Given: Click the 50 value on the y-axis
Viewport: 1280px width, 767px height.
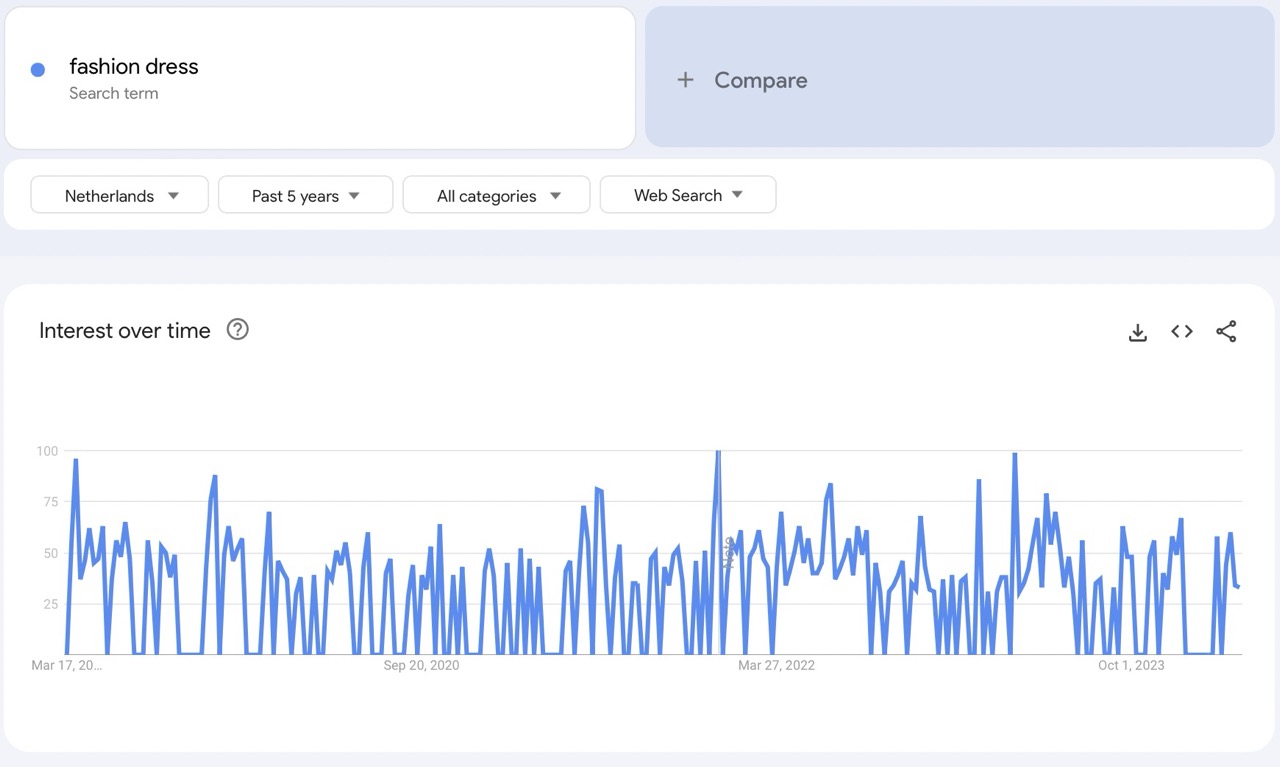Looking at the screenshot, I should coord(50,553).
